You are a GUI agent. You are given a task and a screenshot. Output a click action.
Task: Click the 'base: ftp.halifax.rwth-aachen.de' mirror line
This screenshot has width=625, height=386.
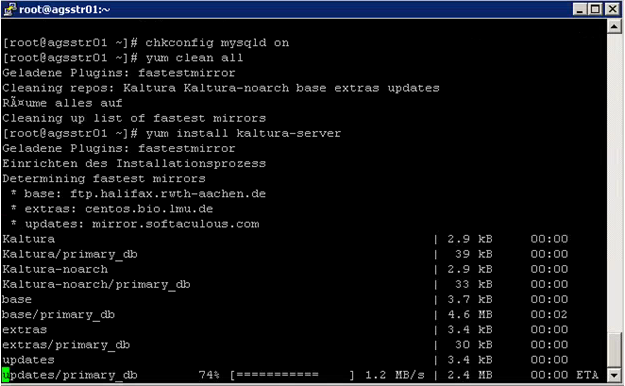click(x=138, y=194)
